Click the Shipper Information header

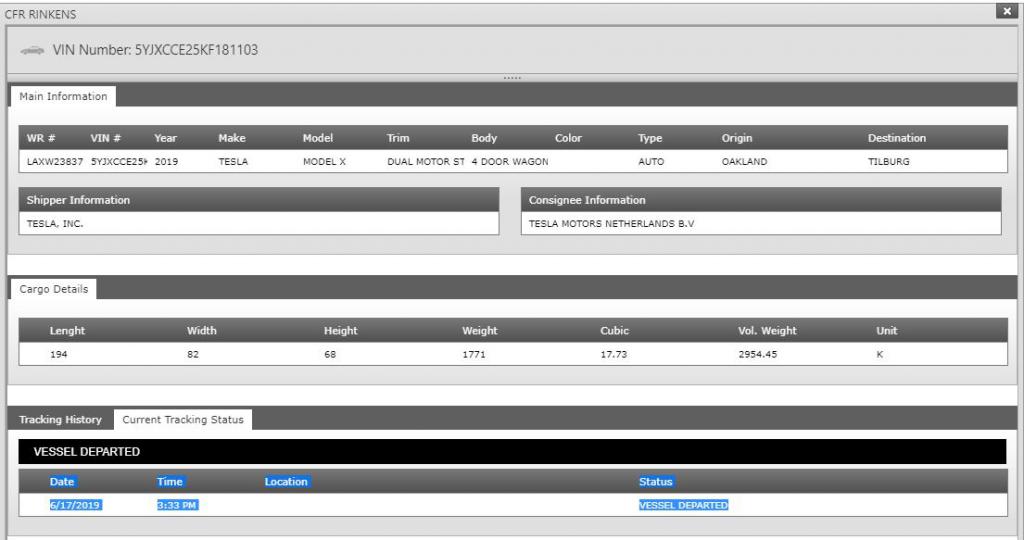pos(259,200)
